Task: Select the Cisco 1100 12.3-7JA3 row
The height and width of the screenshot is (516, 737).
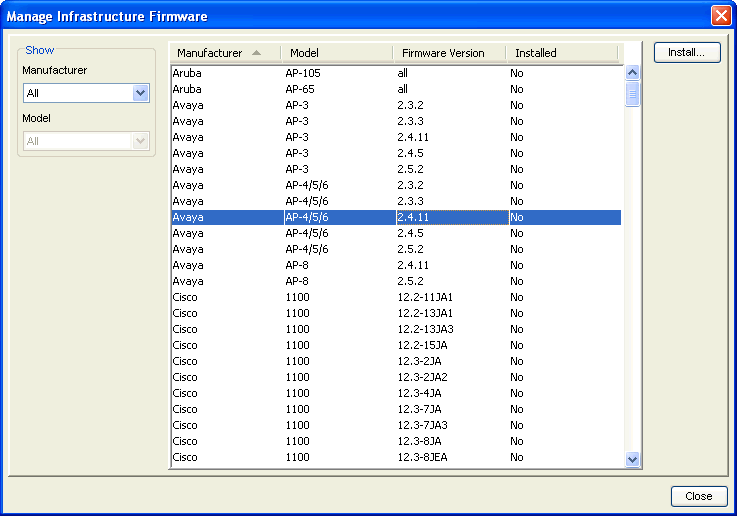Action: (395, 425)
